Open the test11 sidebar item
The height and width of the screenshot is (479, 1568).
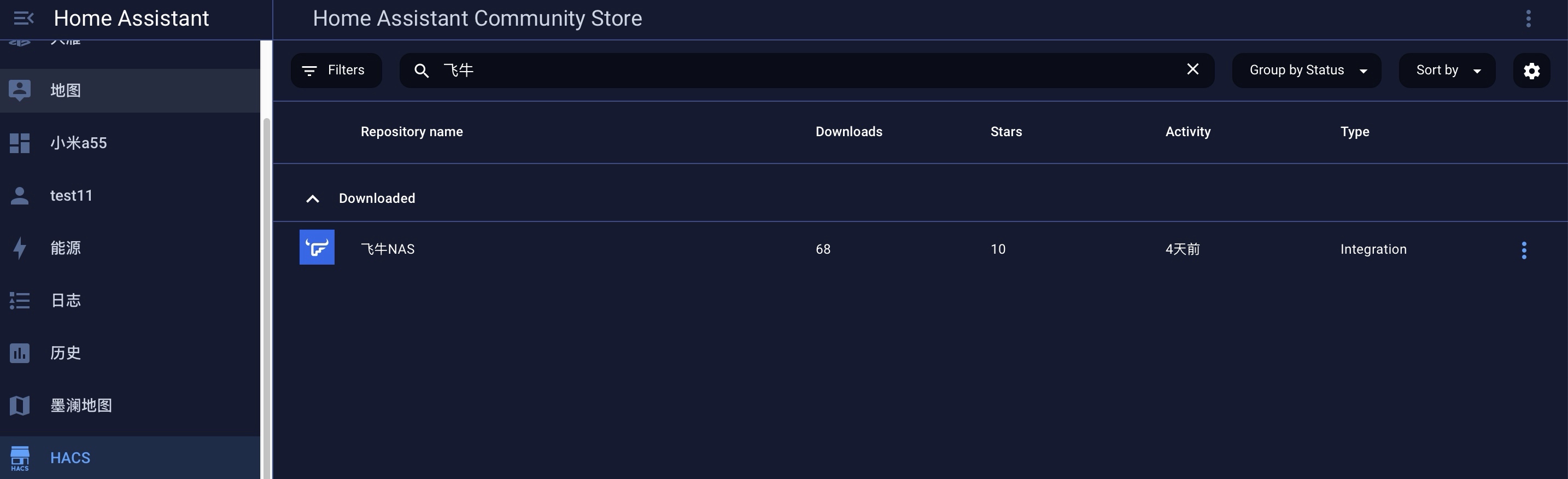(71, 195)
